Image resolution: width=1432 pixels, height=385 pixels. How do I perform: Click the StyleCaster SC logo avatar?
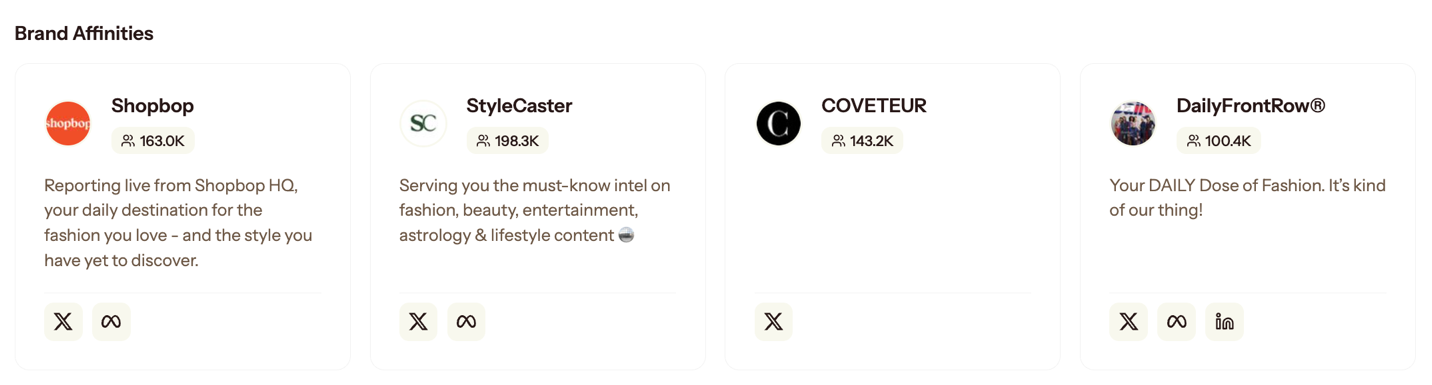pyautogui.click(x=423, y=124)
